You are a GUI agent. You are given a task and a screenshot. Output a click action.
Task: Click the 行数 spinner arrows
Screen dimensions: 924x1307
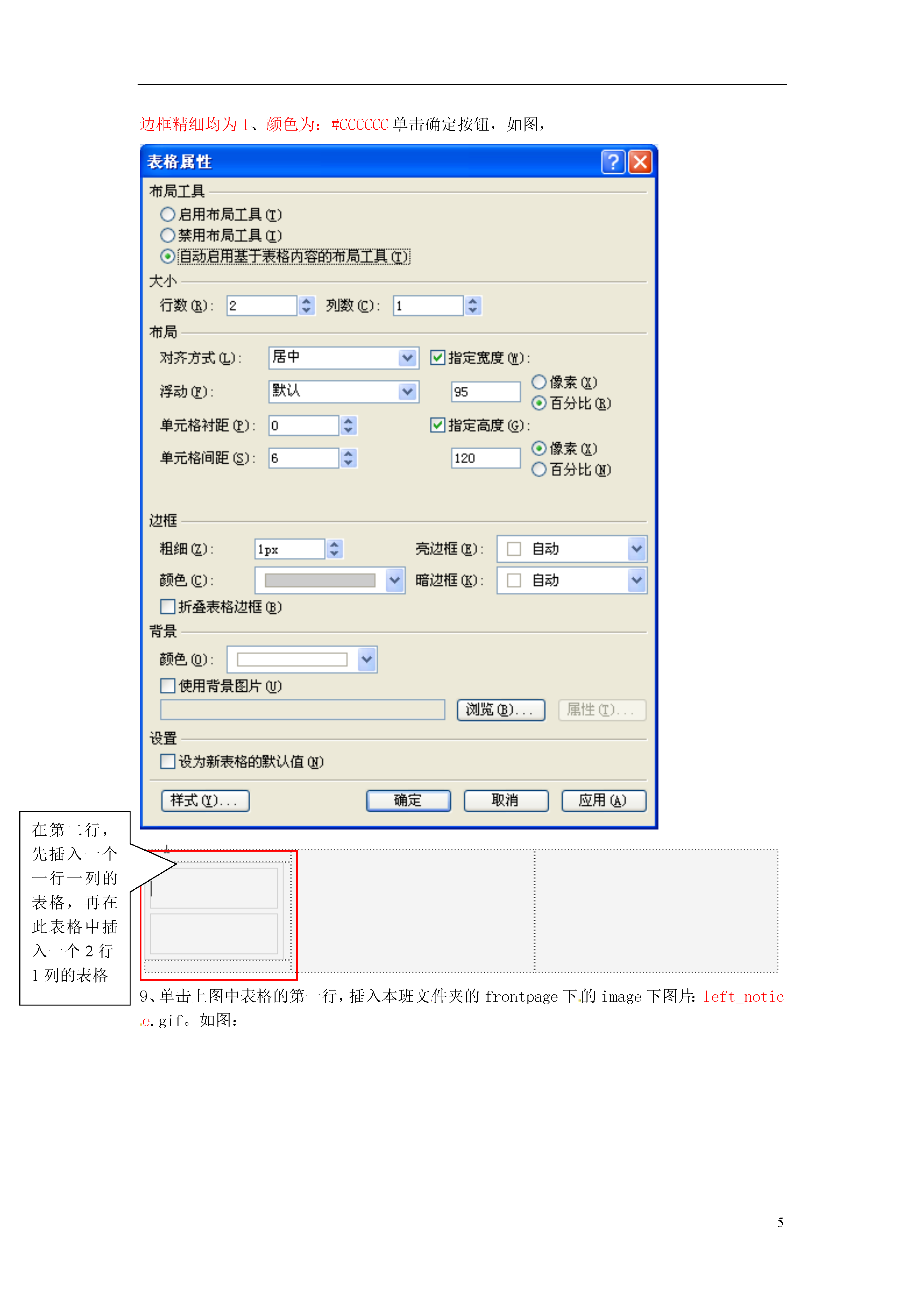pos(307,306)
